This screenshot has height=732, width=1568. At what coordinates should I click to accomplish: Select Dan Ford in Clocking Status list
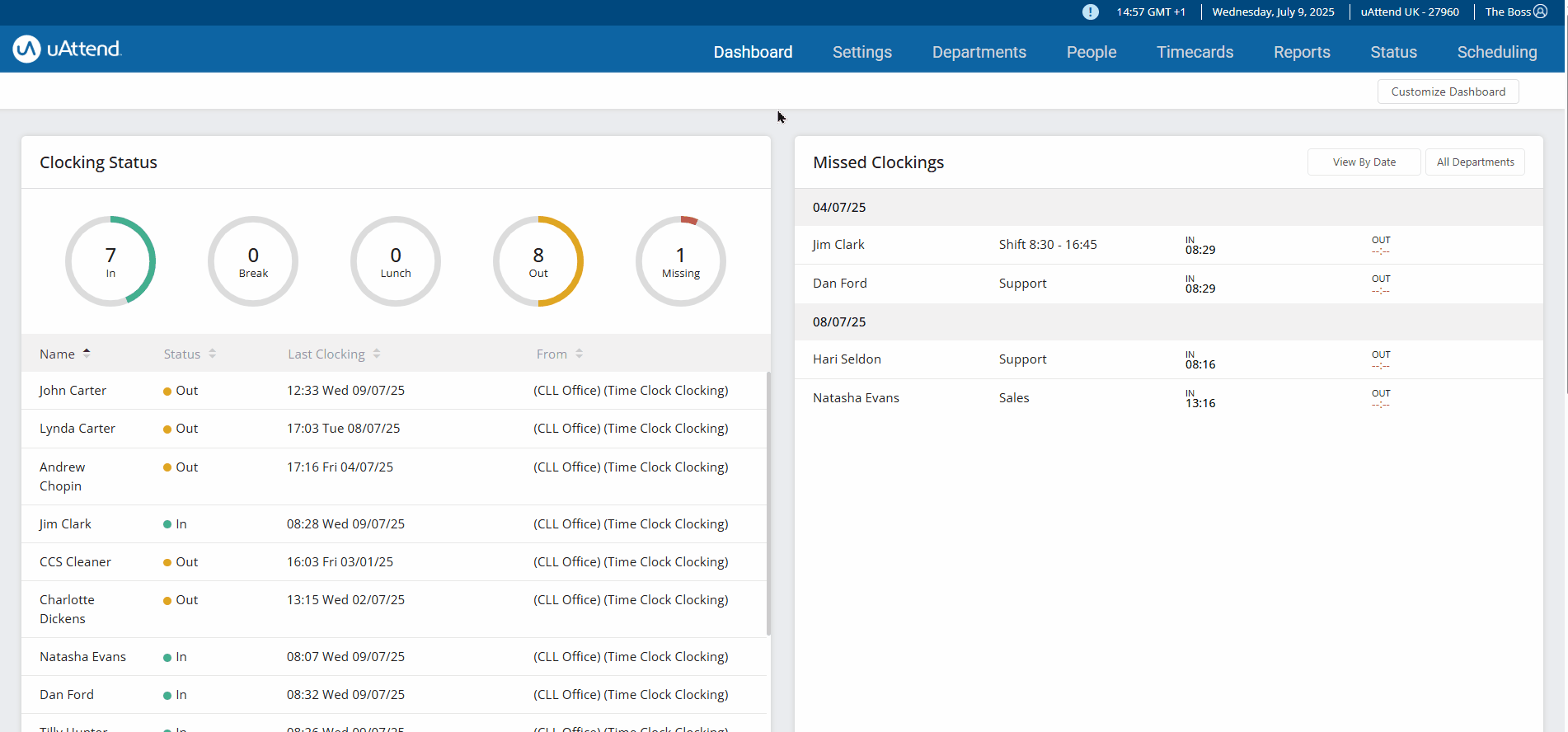pos(67,695)
